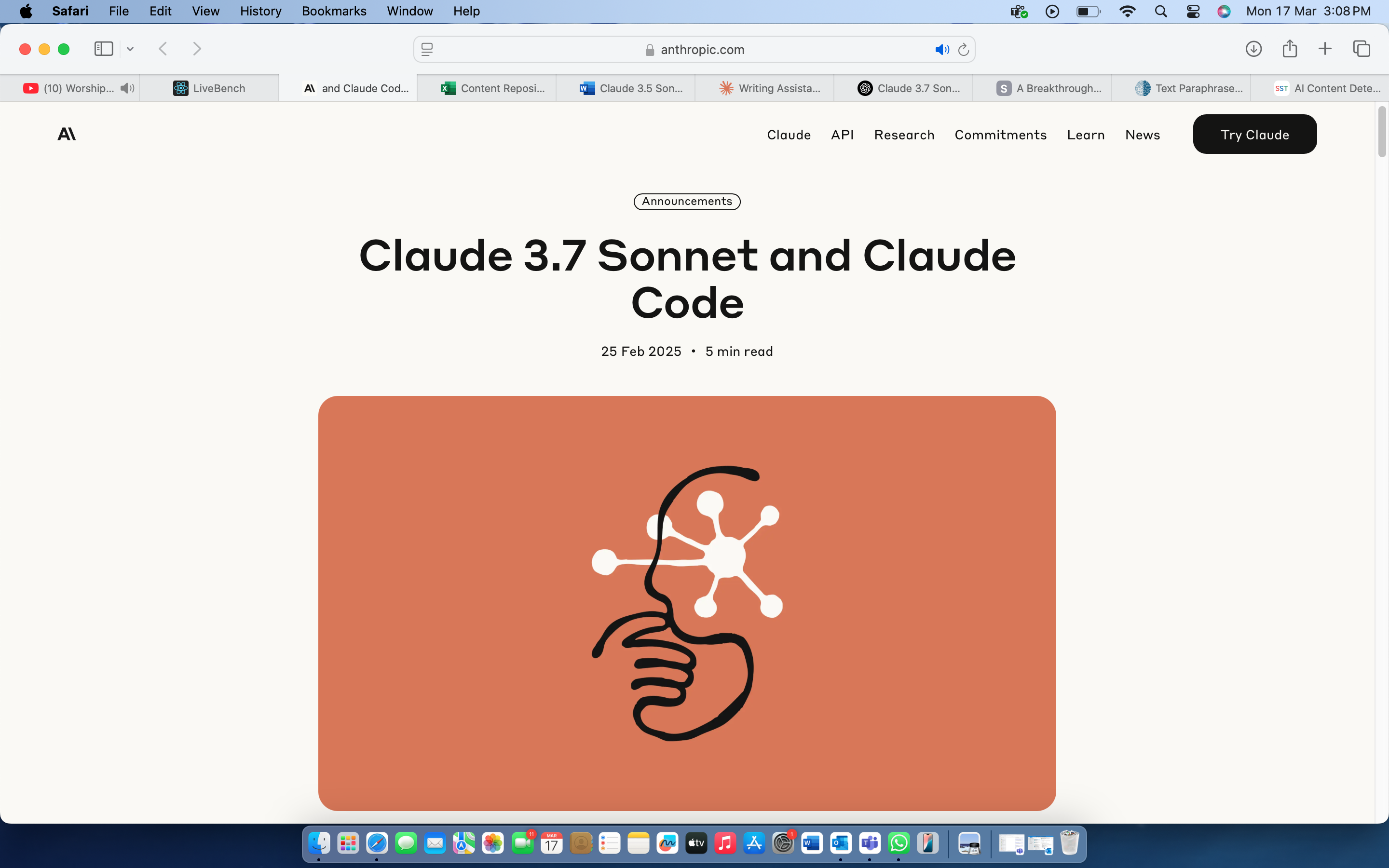Click the orange hero illustration image
Viewport: 1389px width, 868px height.
pyautogui.click(x=687, y=603)
